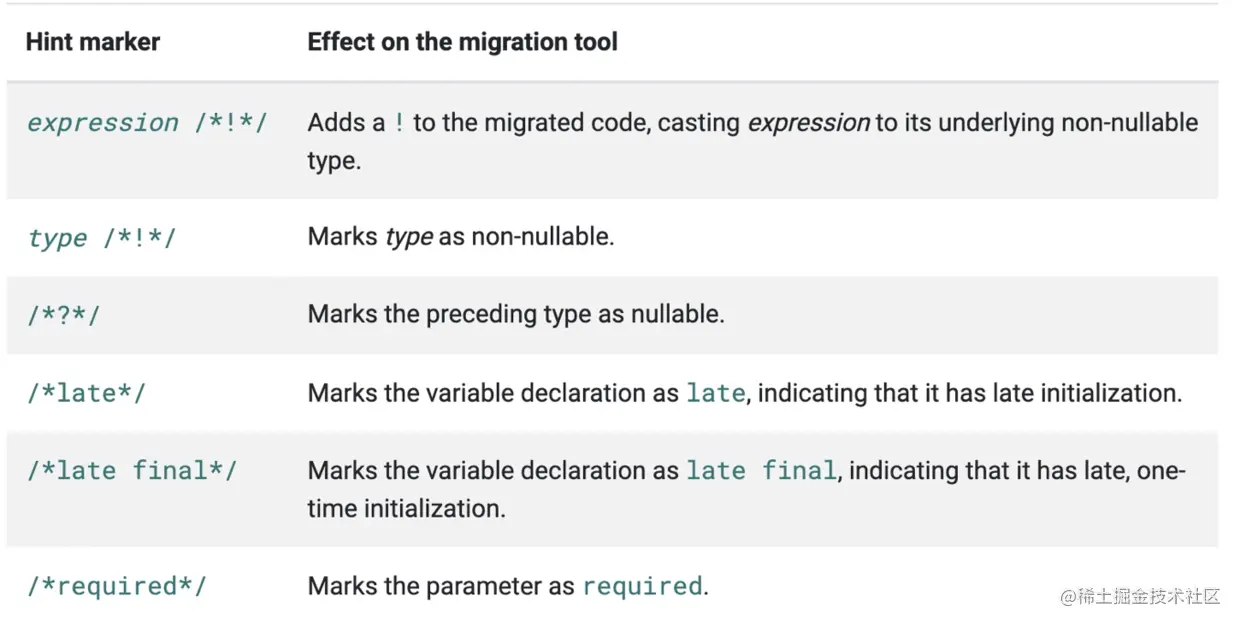1240x626 pixels.
Task: Click "Marks the preceding type as nullable."
Action: click(x=515, y=314)
